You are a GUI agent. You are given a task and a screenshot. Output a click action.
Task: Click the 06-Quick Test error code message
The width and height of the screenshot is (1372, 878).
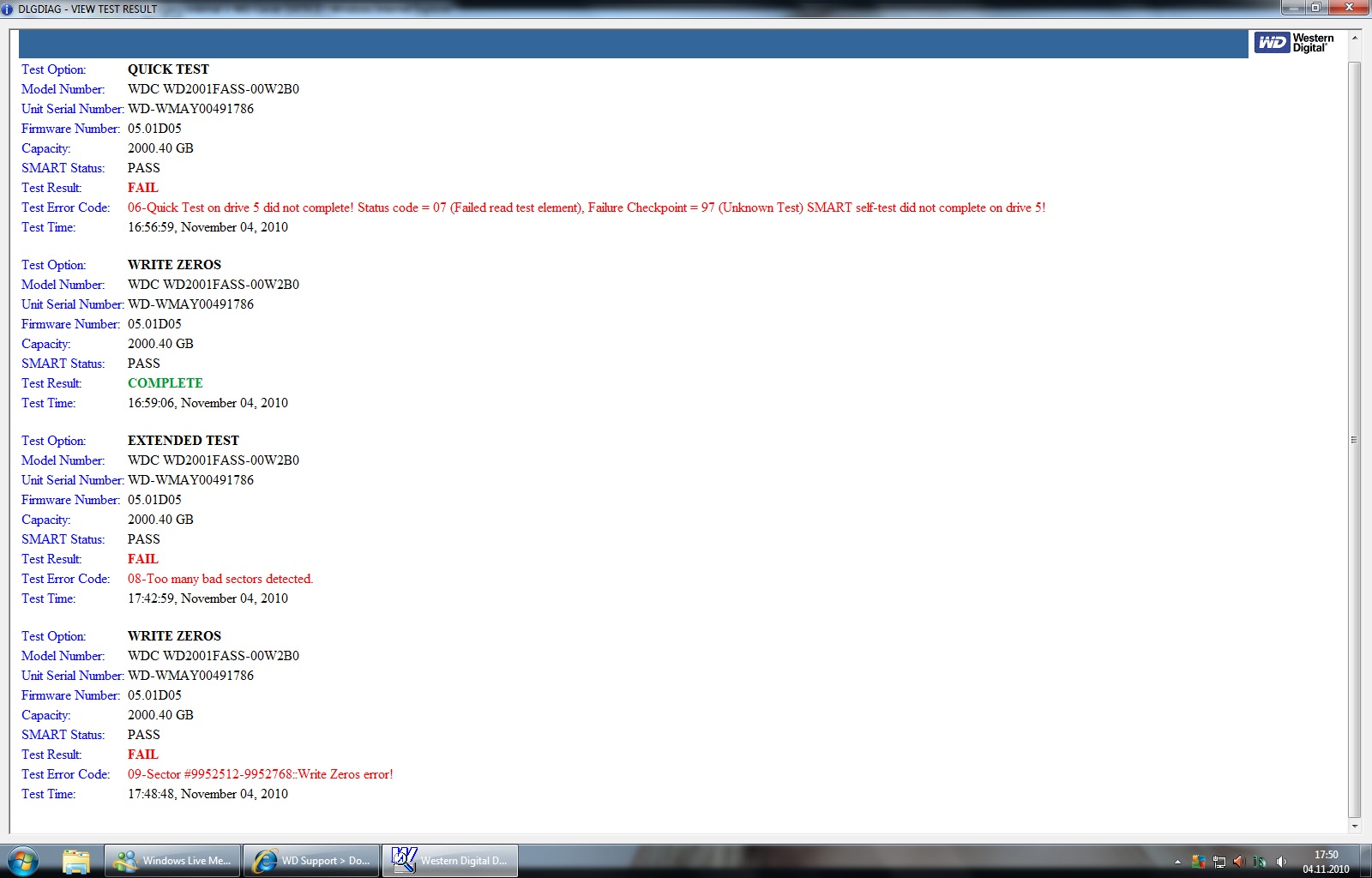[587, 207]
